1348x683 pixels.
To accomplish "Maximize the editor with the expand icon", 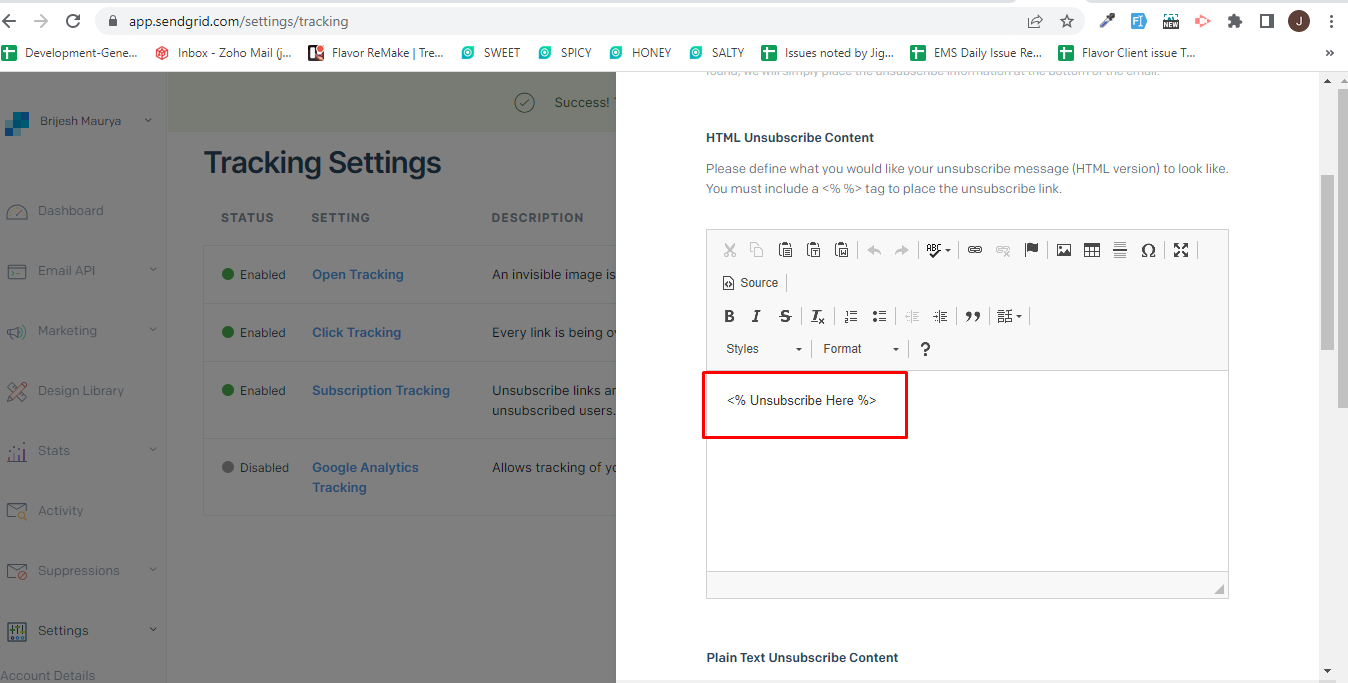I will pyautogui.click(x=1181, y=250).
